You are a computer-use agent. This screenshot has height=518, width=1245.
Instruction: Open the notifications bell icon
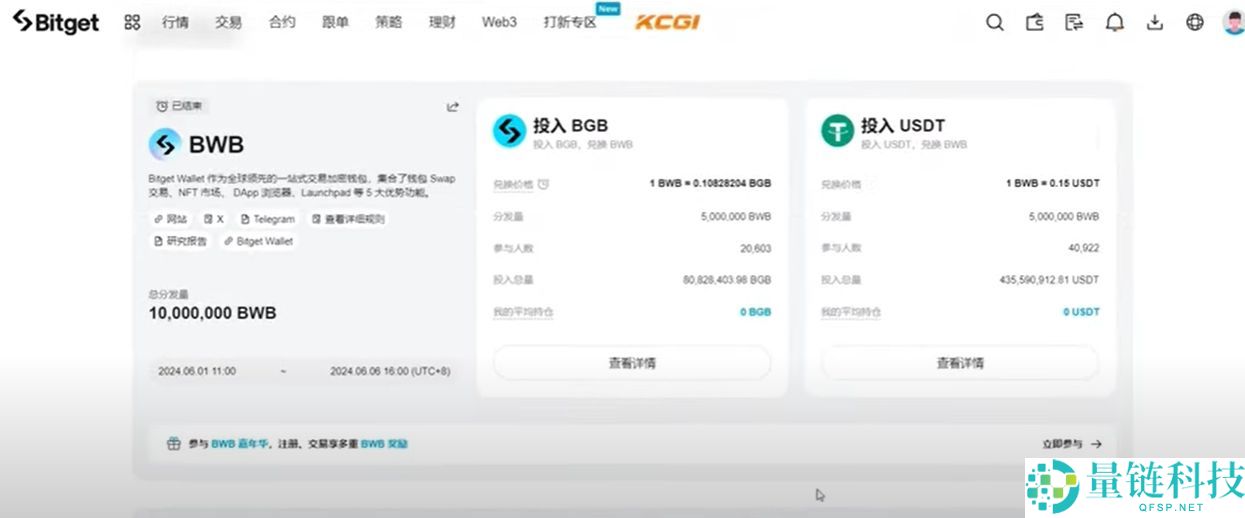point(1115,22)
